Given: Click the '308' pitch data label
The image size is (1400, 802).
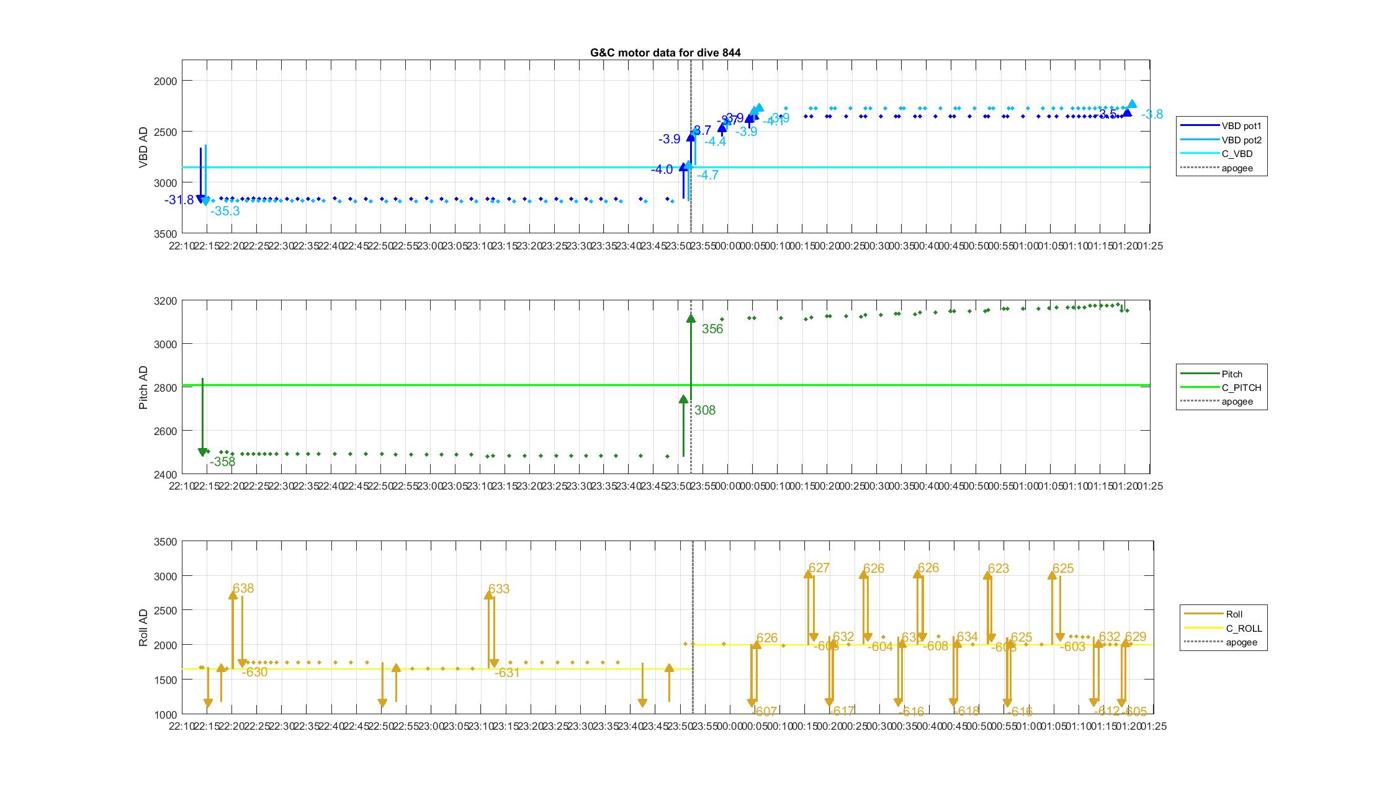Looking at the screenshot, I should click(705, 410).
